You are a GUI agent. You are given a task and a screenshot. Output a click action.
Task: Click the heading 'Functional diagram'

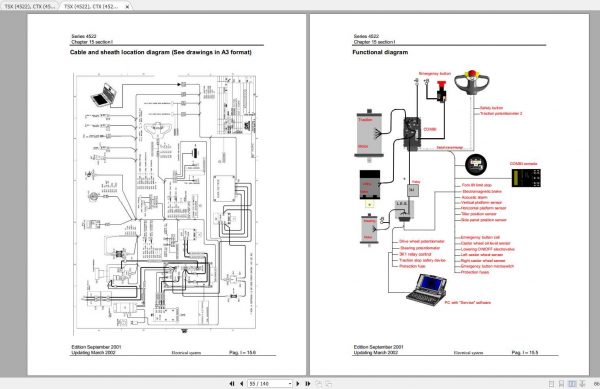point(380,52)
